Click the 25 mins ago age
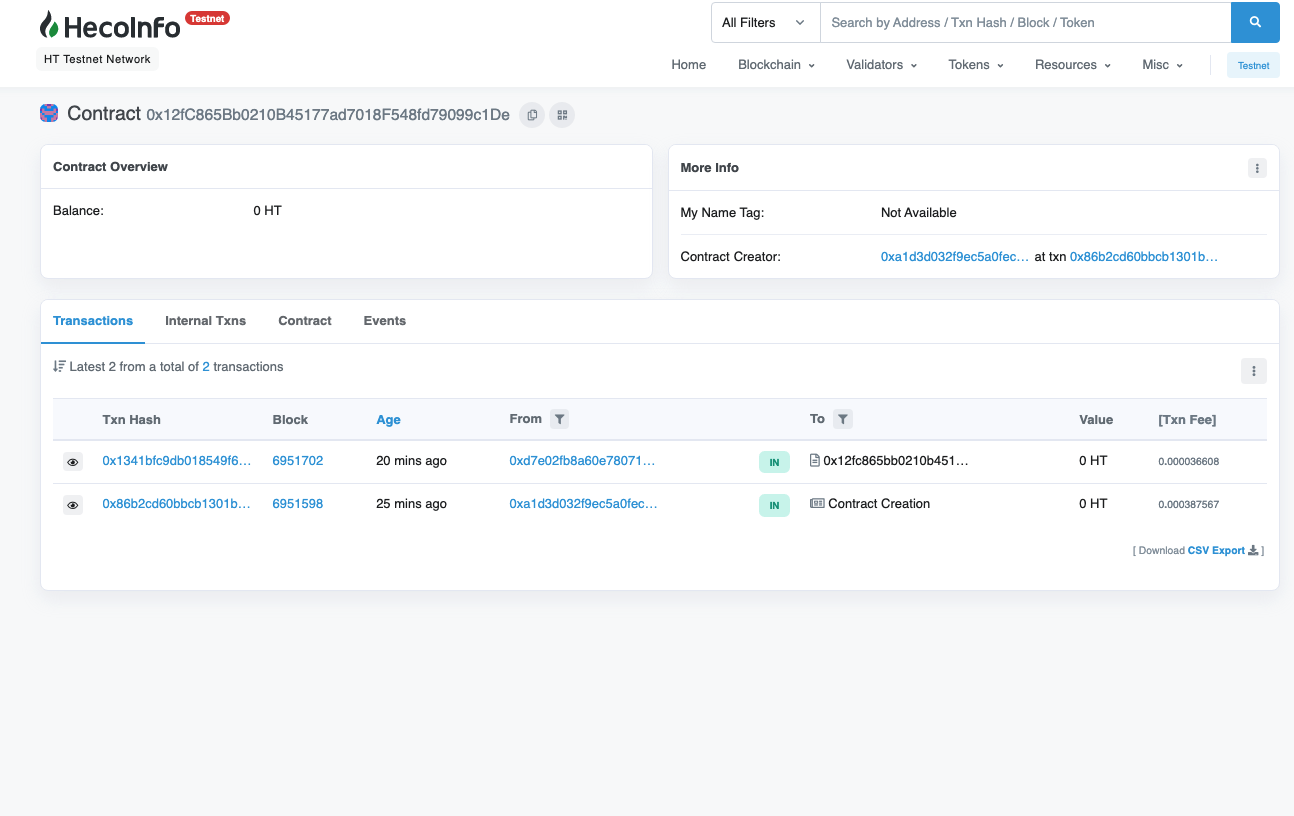The height and width of the screenshot is (816, 1294). tap(411, 504)
